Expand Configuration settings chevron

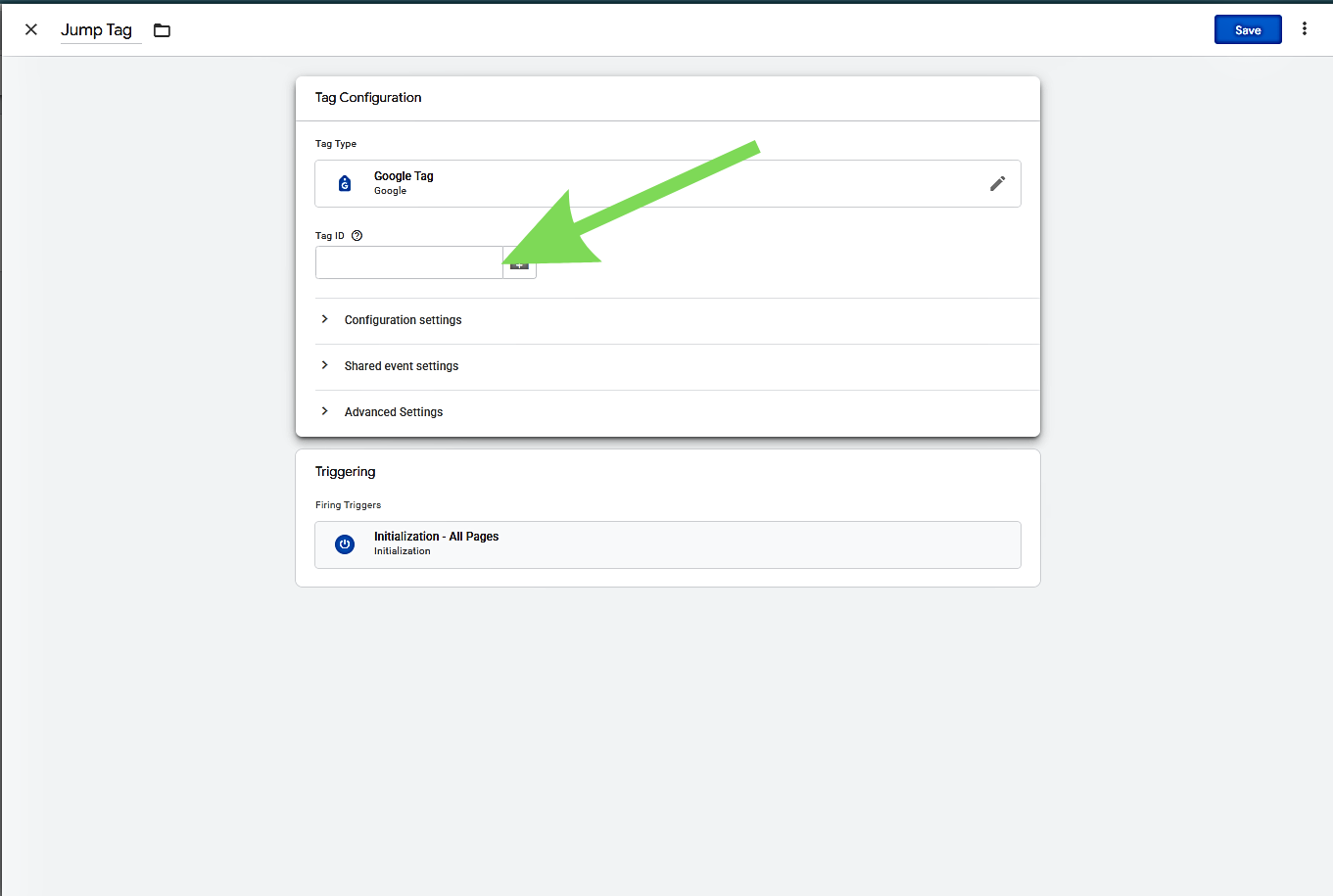pos(325,319)
